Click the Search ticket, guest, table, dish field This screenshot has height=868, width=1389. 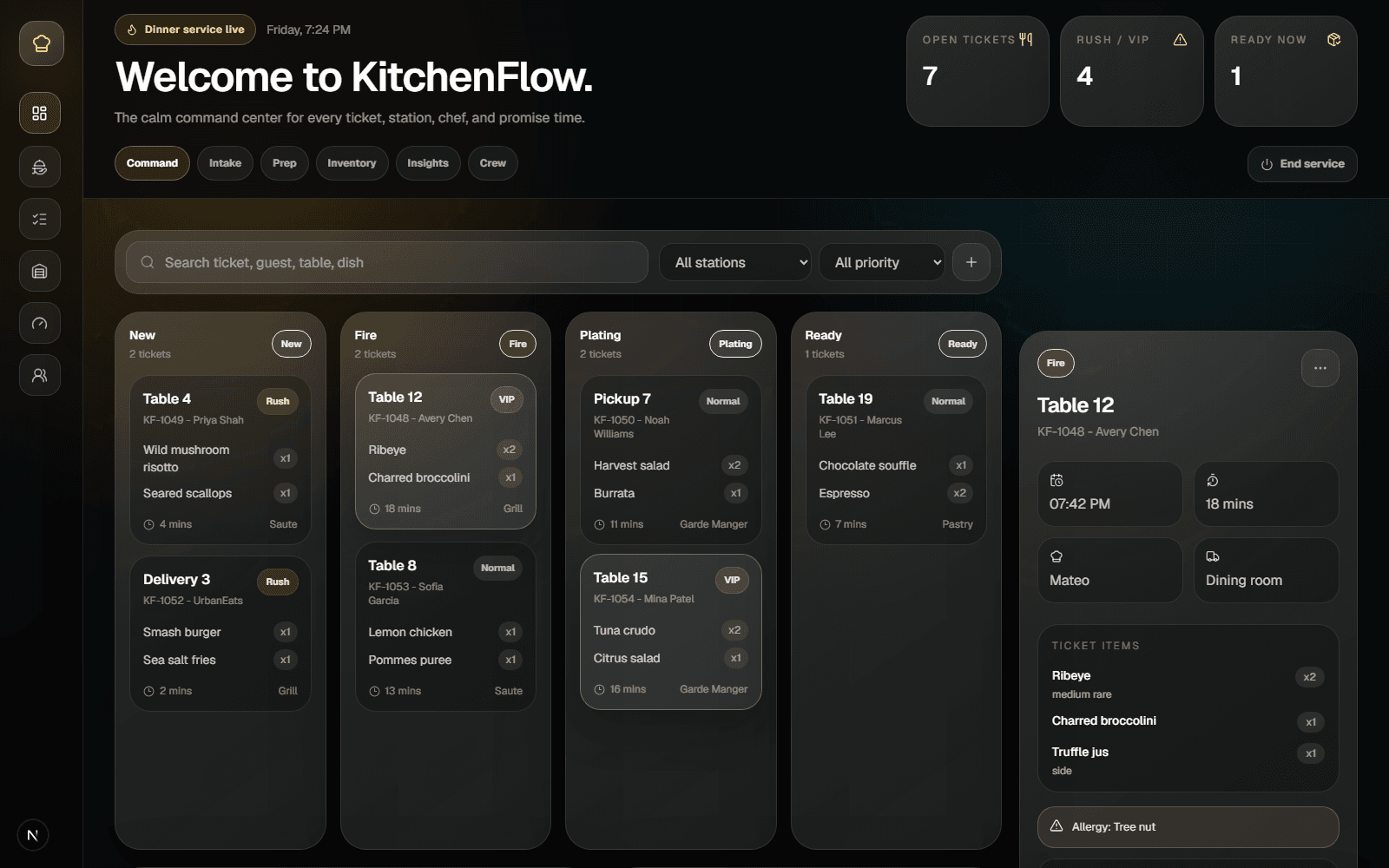(387, 262)
